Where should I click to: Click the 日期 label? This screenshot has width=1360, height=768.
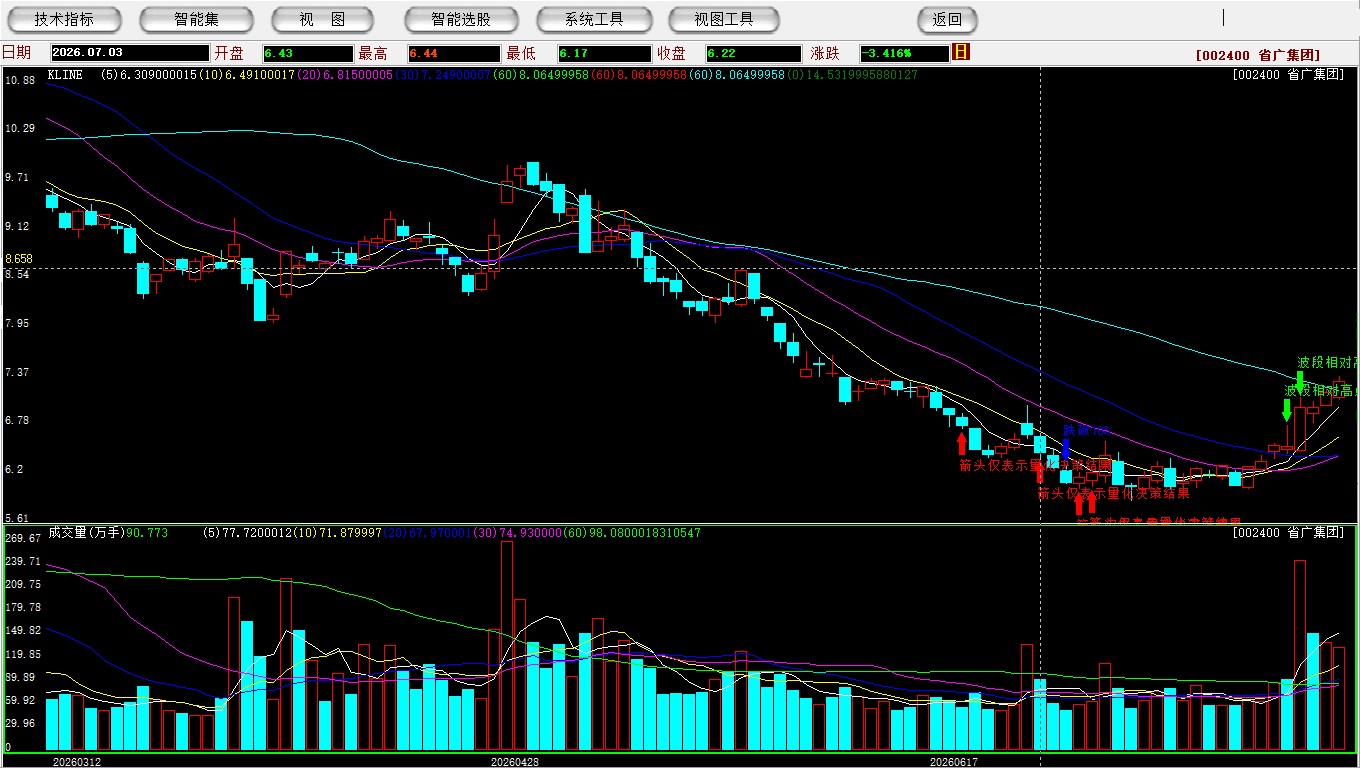[x=16, y=53]
